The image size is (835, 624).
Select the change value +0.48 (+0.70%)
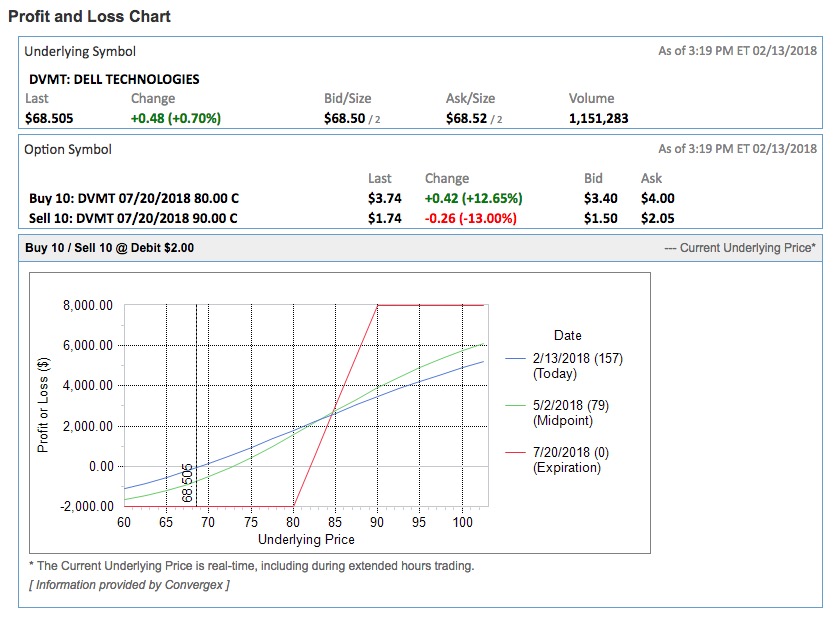pos(176,118)
